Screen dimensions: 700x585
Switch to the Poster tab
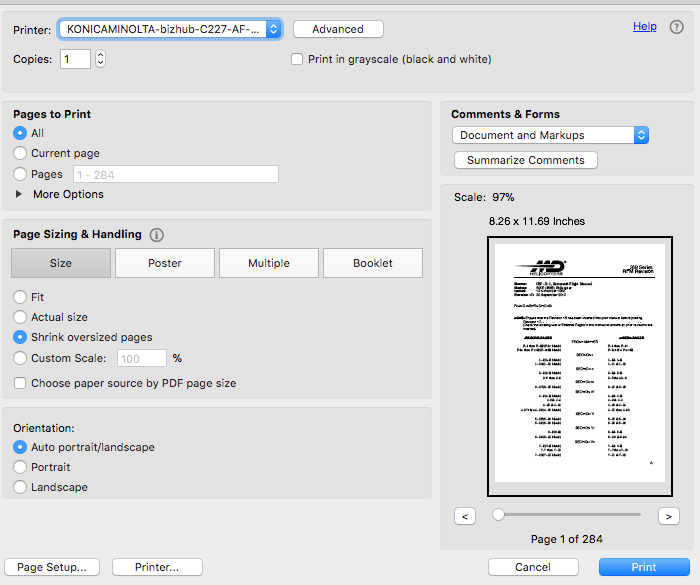click(x=165, y=263)
